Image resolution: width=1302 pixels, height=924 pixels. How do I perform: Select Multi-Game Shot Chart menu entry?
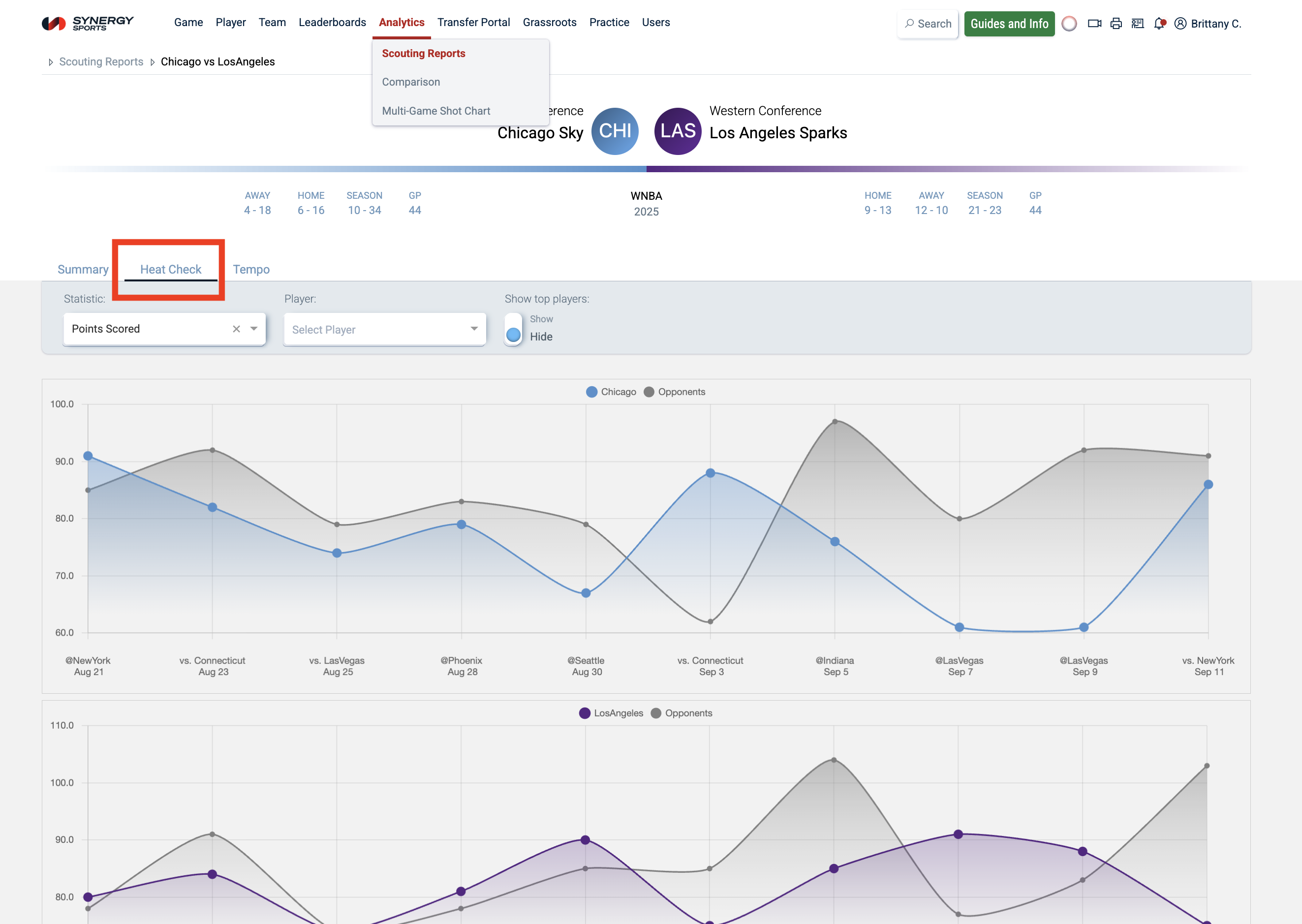(436, 111)
